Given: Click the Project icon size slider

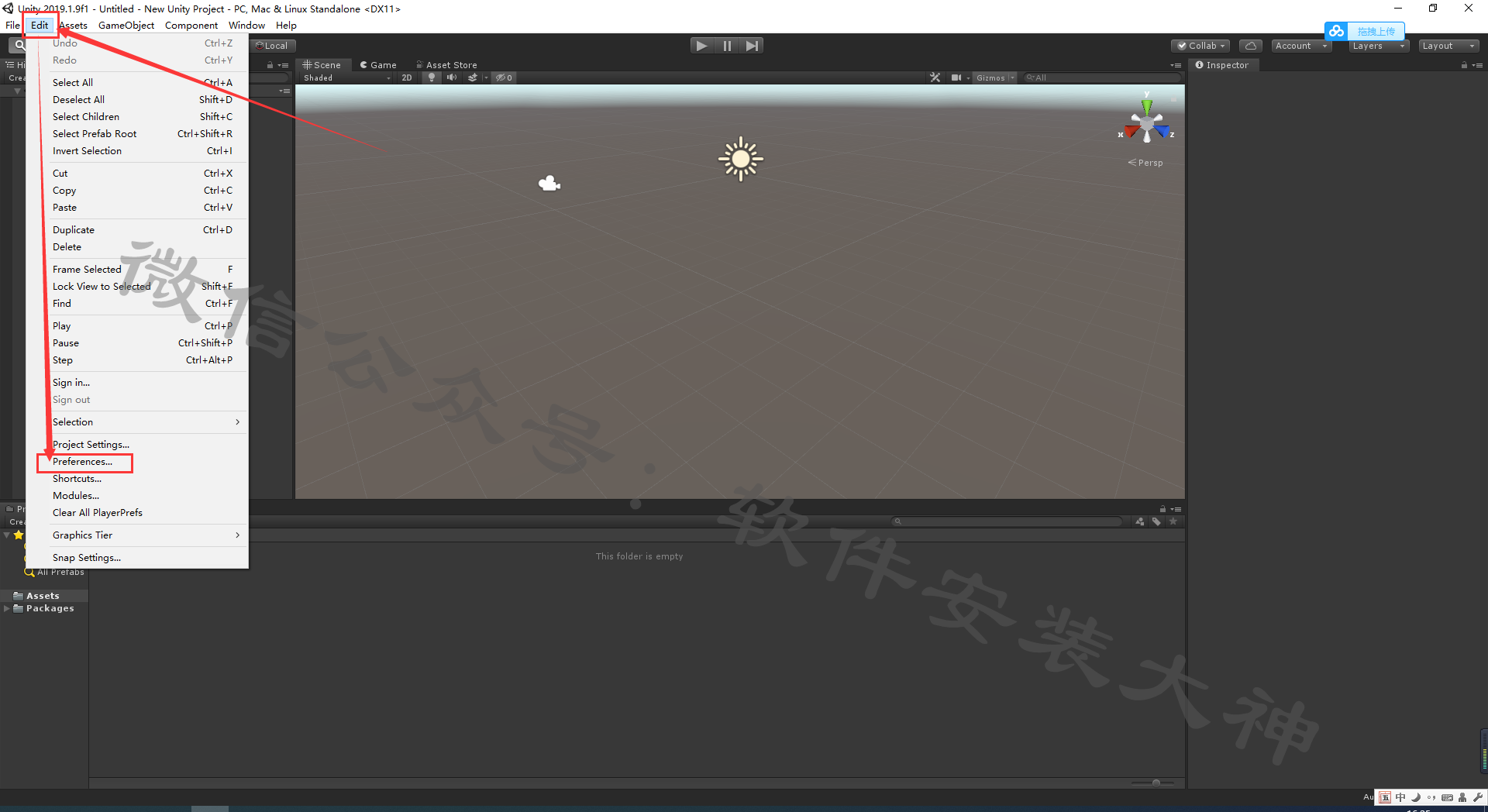Looking at the screenshot, I should tap(1155, 783).
